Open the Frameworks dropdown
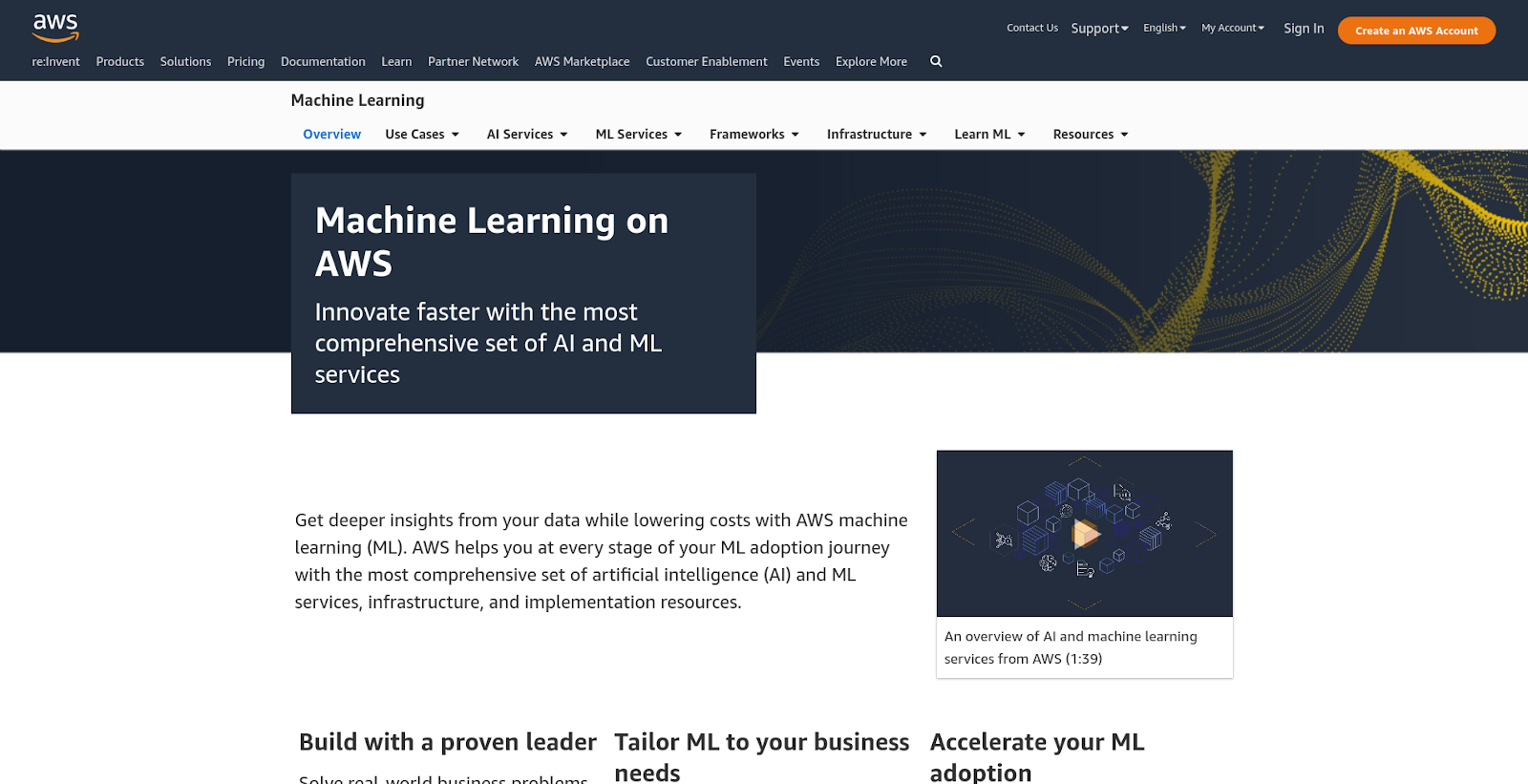 753,135
